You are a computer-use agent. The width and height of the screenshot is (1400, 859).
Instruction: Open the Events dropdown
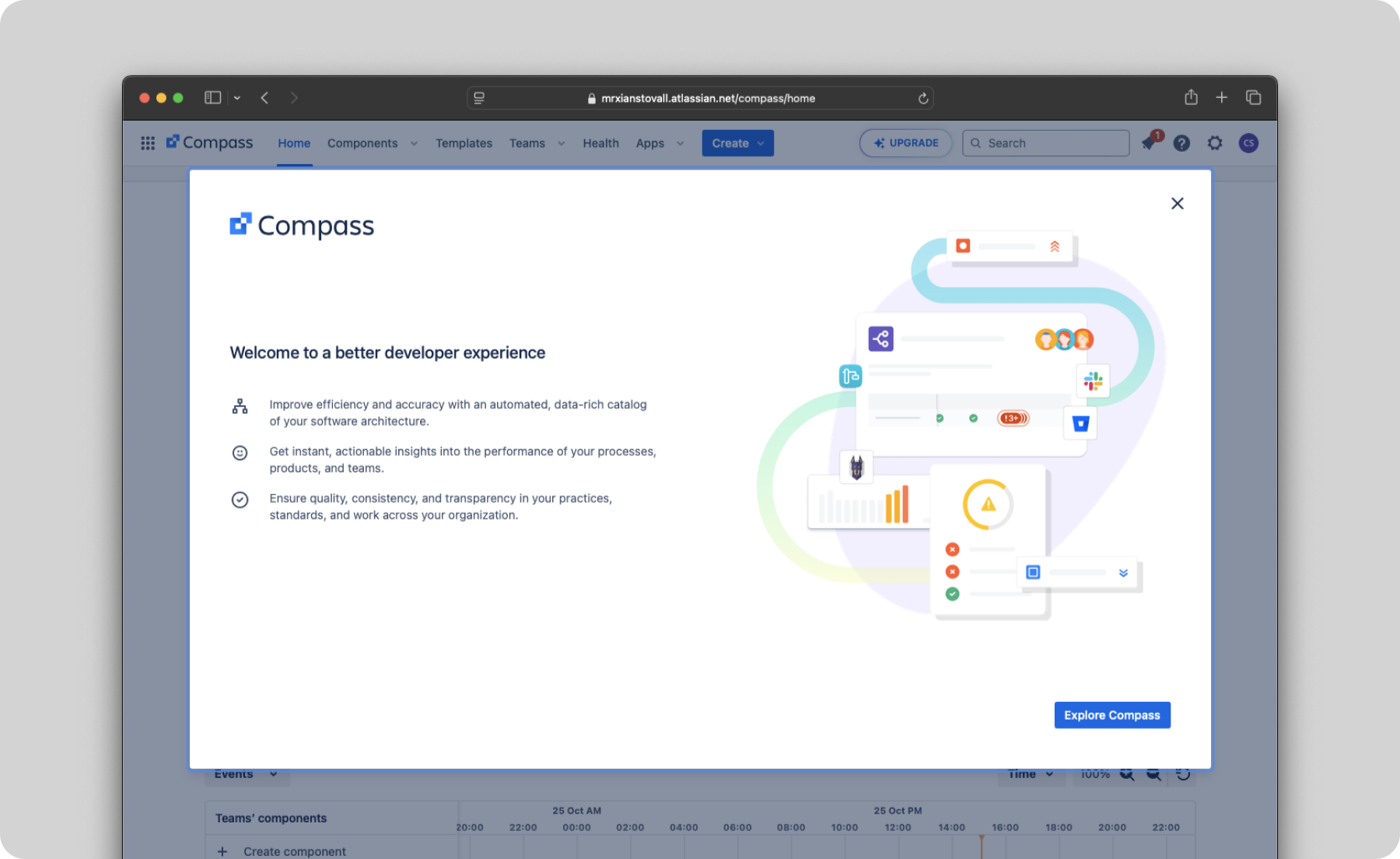pyautogui.click(x=247, y=774)
